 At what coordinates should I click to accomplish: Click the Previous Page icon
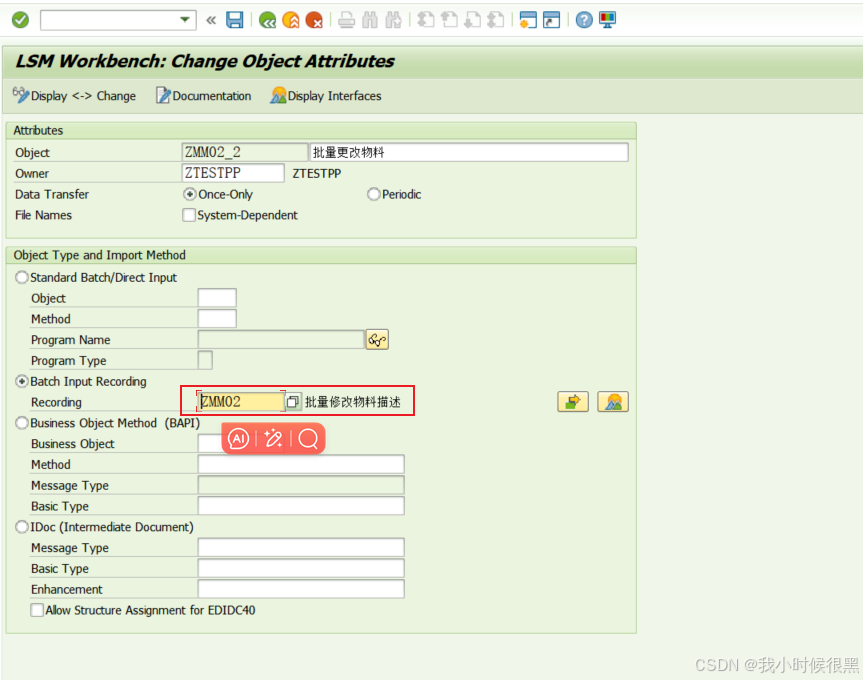[x=449, y=20]
